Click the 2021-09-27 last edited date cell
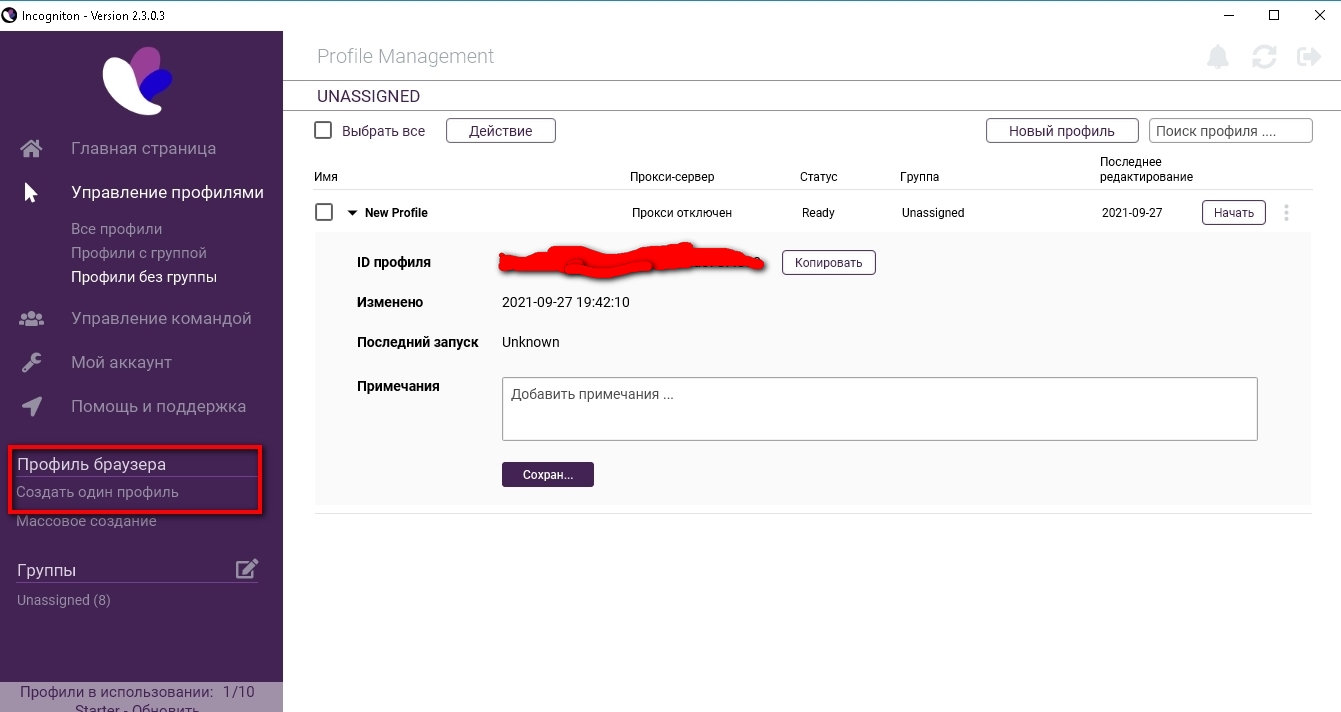Screen dimensions: 1341x712 pyautogui.click(x=1132, y=213)
